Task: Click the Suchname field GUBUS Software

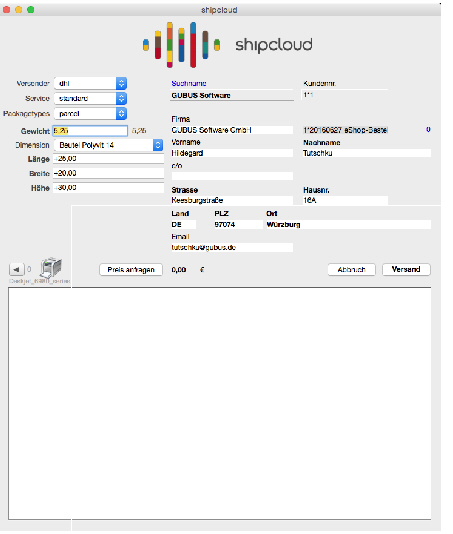Action: 232,96
